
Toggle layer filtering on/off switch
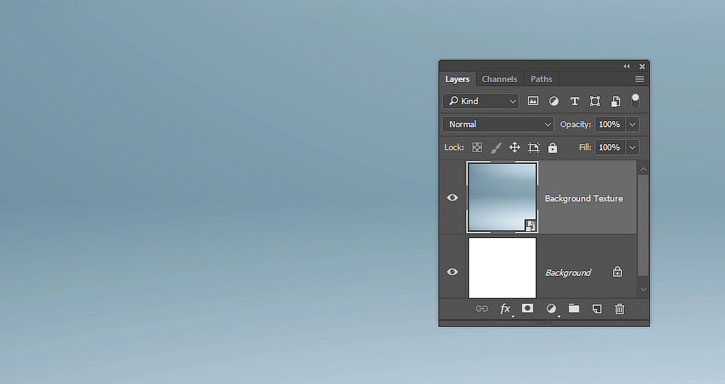click(636, 101)
